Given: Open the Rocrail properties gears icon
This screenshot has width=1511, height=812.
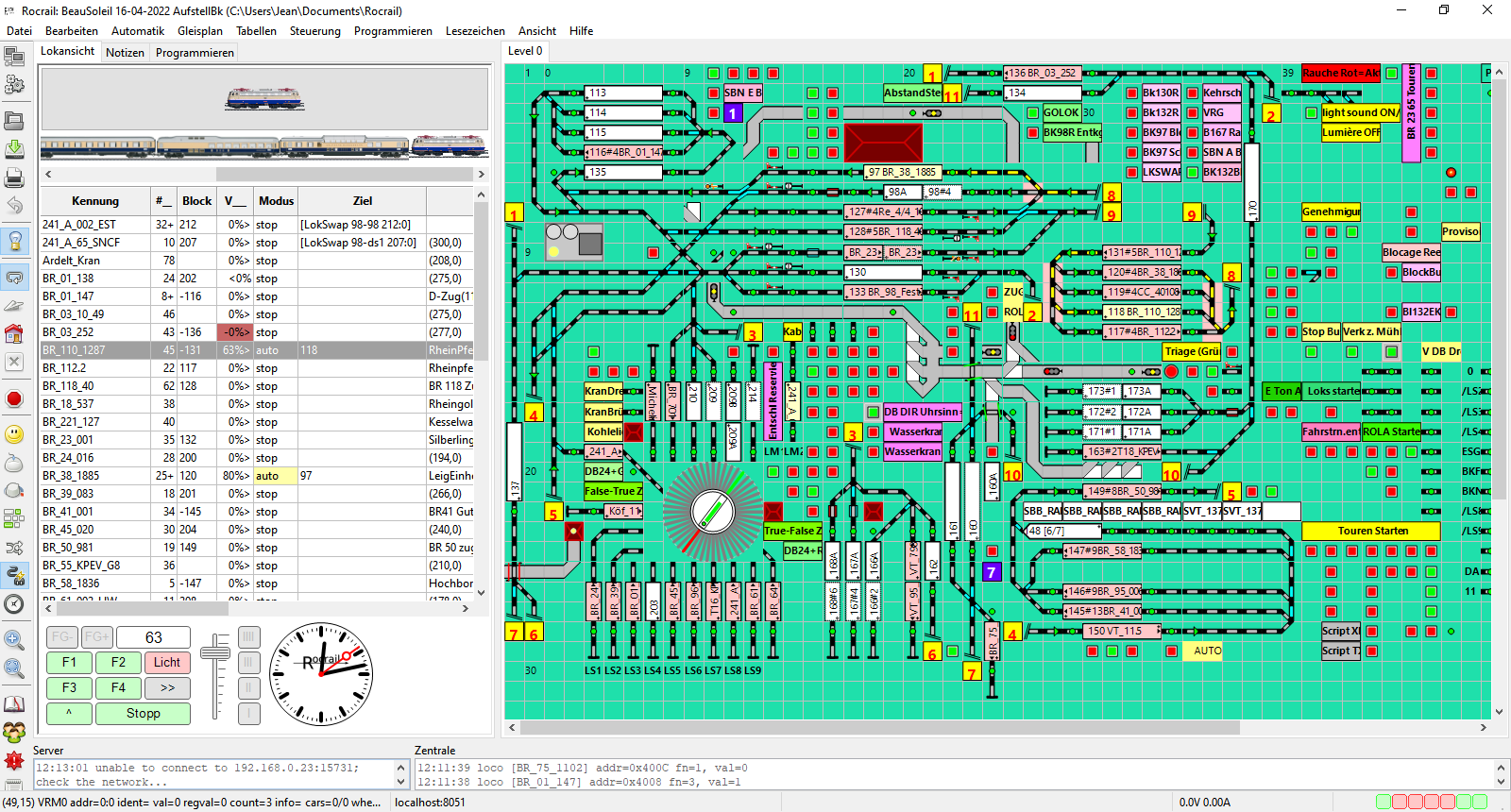Looking at the screenshot, I should [x=14, y=85].
